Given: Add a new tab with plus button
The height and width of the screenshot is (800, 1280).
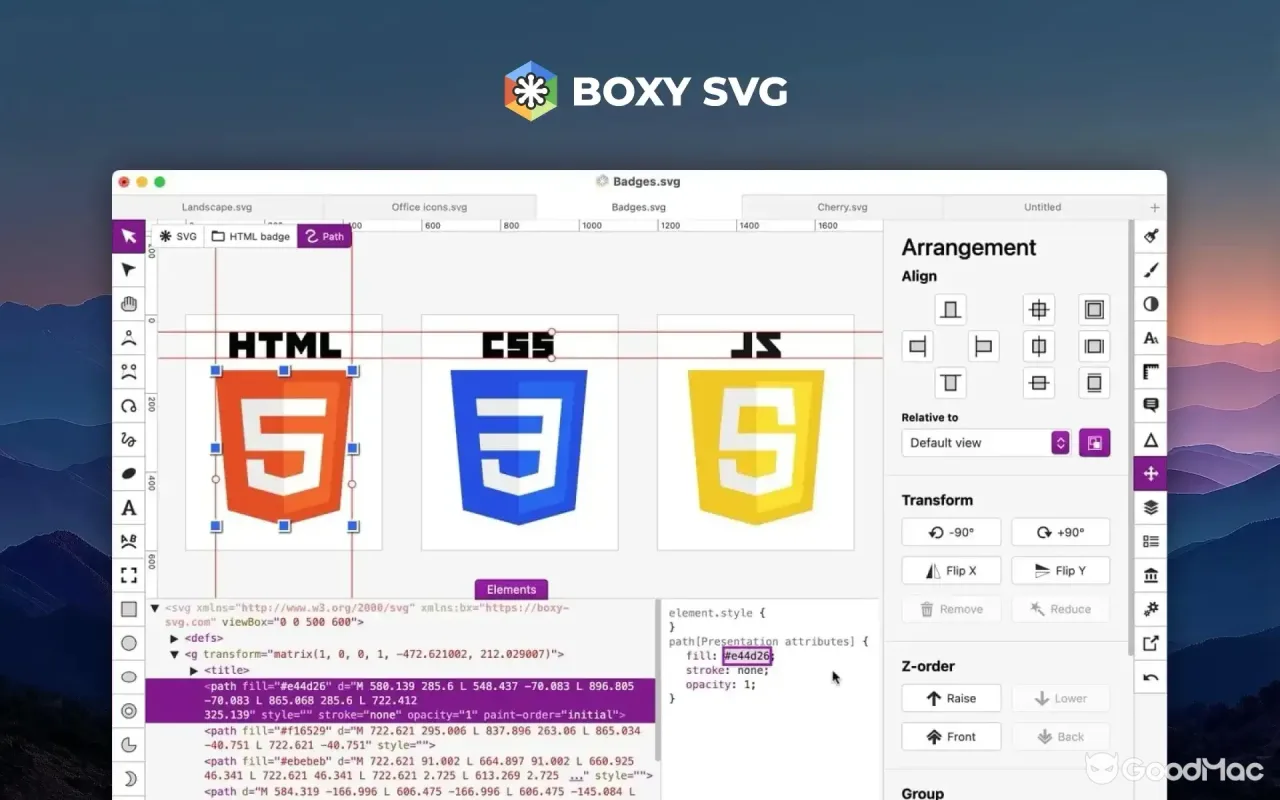Looking at the screenshot, I should pos(1155,207).
